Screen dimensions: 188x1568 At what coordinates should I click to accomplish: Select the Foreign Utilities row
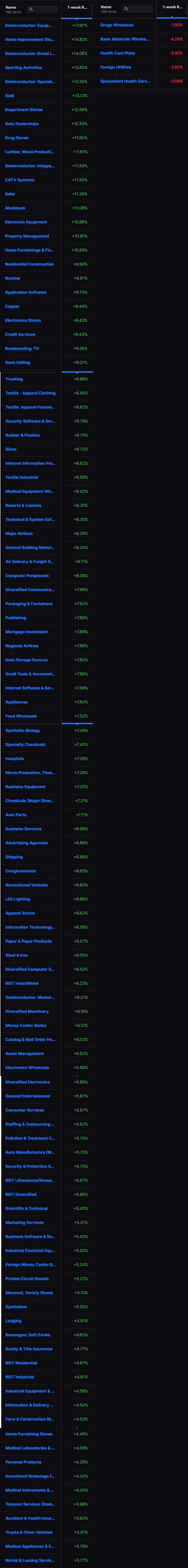(x=141, y=68)
